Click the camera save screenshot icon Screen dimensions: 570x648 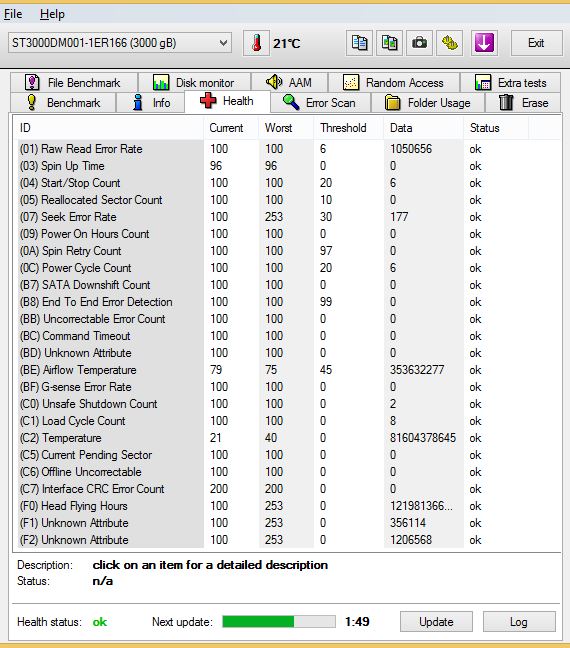420,43
